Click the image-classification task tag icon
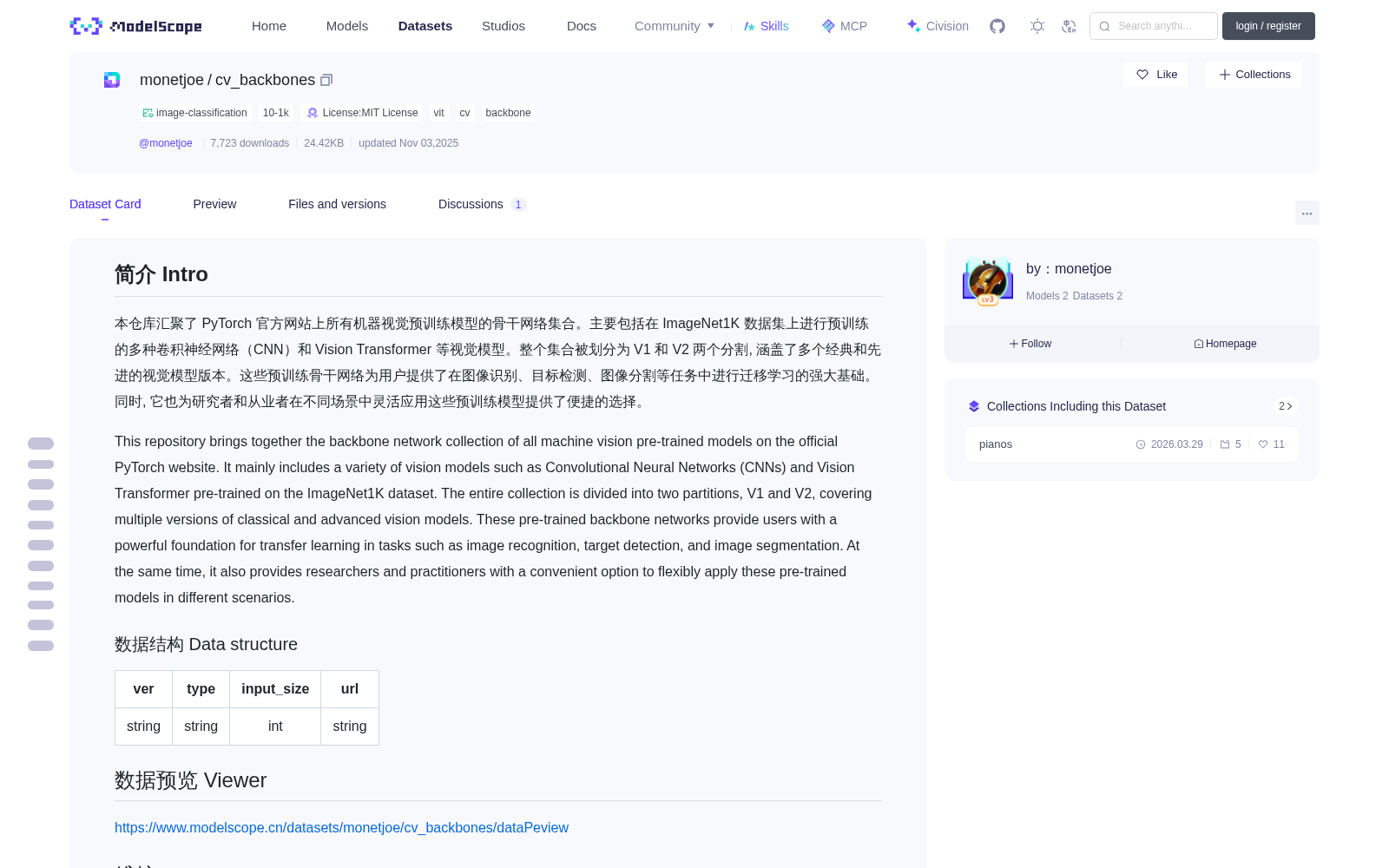 [x=148, y=113]
